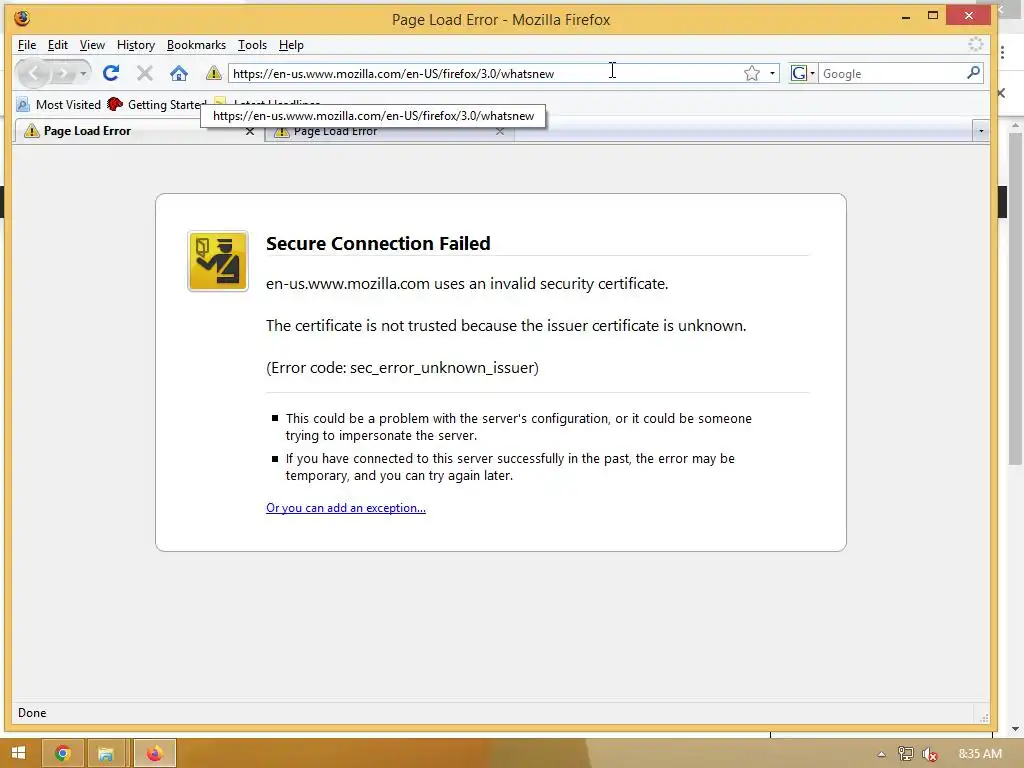The height and width of the screenshot is (768, 1024).
Task: Click the background window's vertical scrollbar
Action: point(1014,298)
